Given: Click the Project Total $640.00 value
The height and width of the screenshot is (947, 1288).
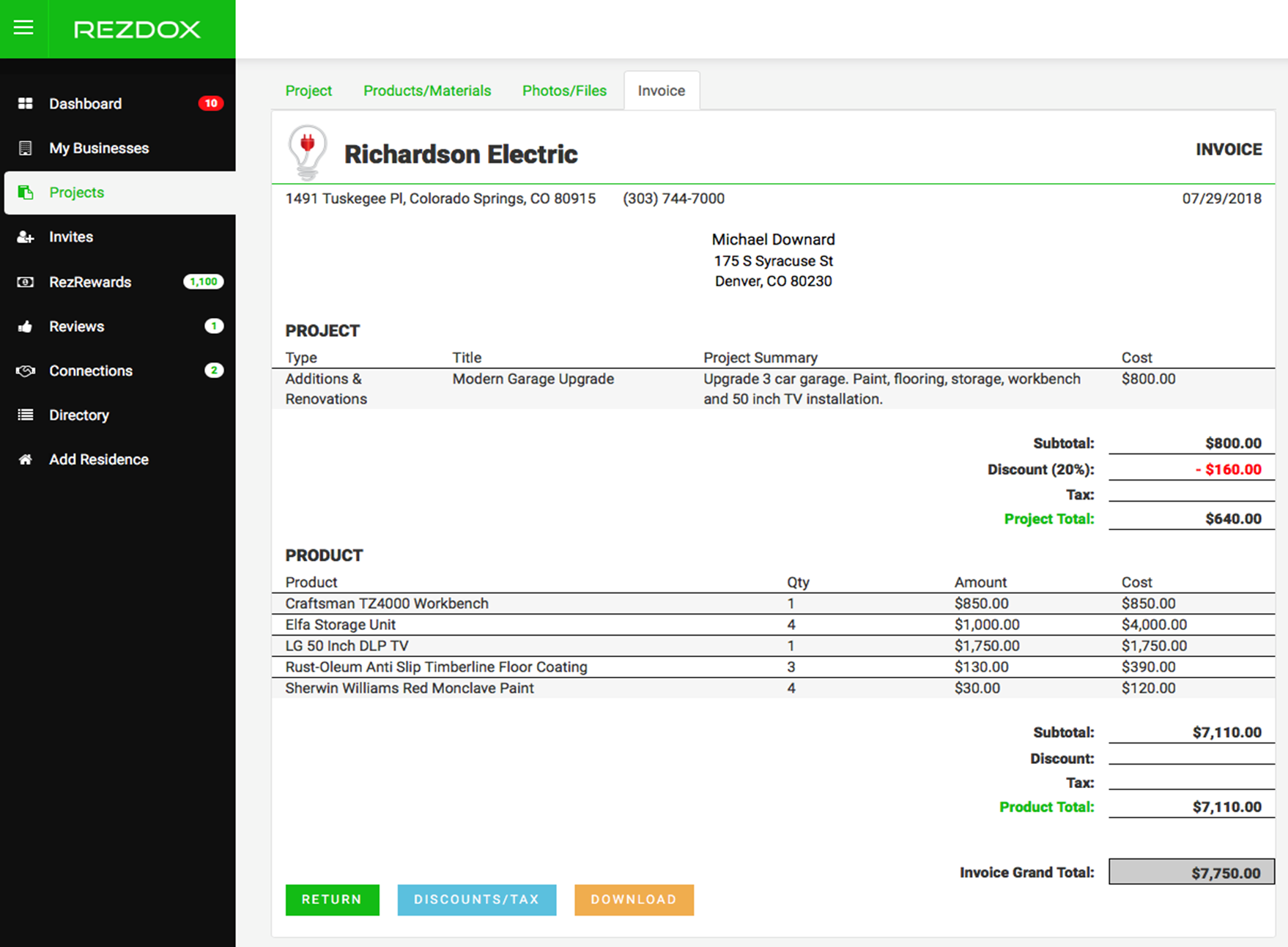Looking at the screenshot, I should pos(1233,519).
